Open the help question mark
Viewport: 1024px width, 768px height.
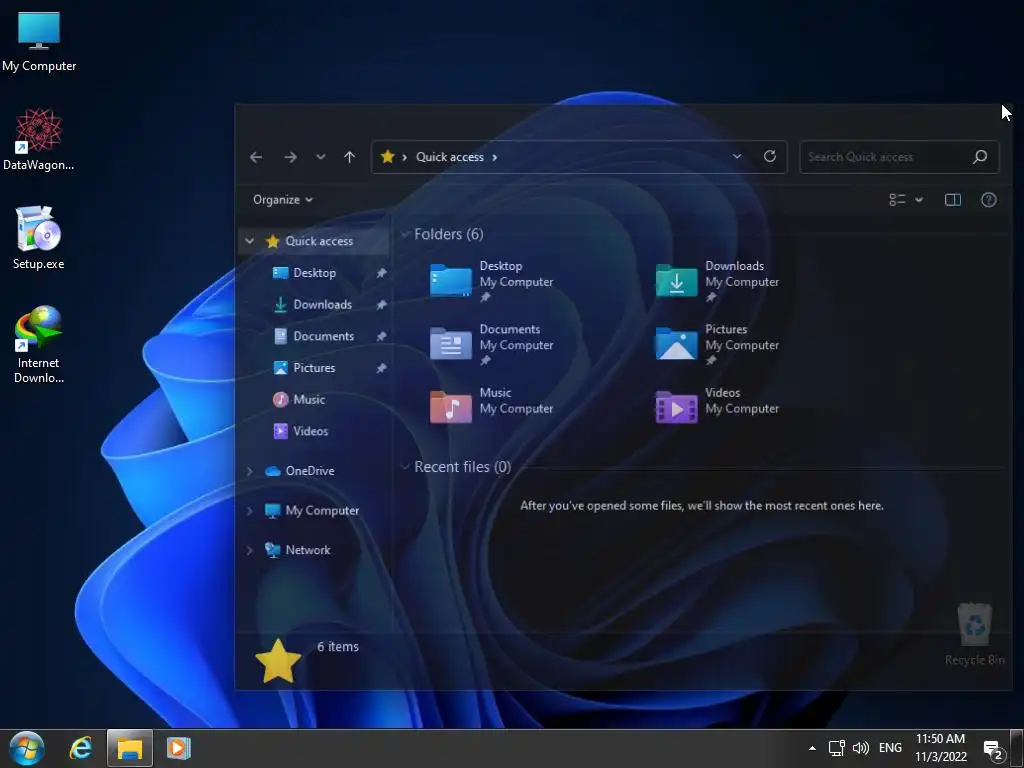point(989,200)
